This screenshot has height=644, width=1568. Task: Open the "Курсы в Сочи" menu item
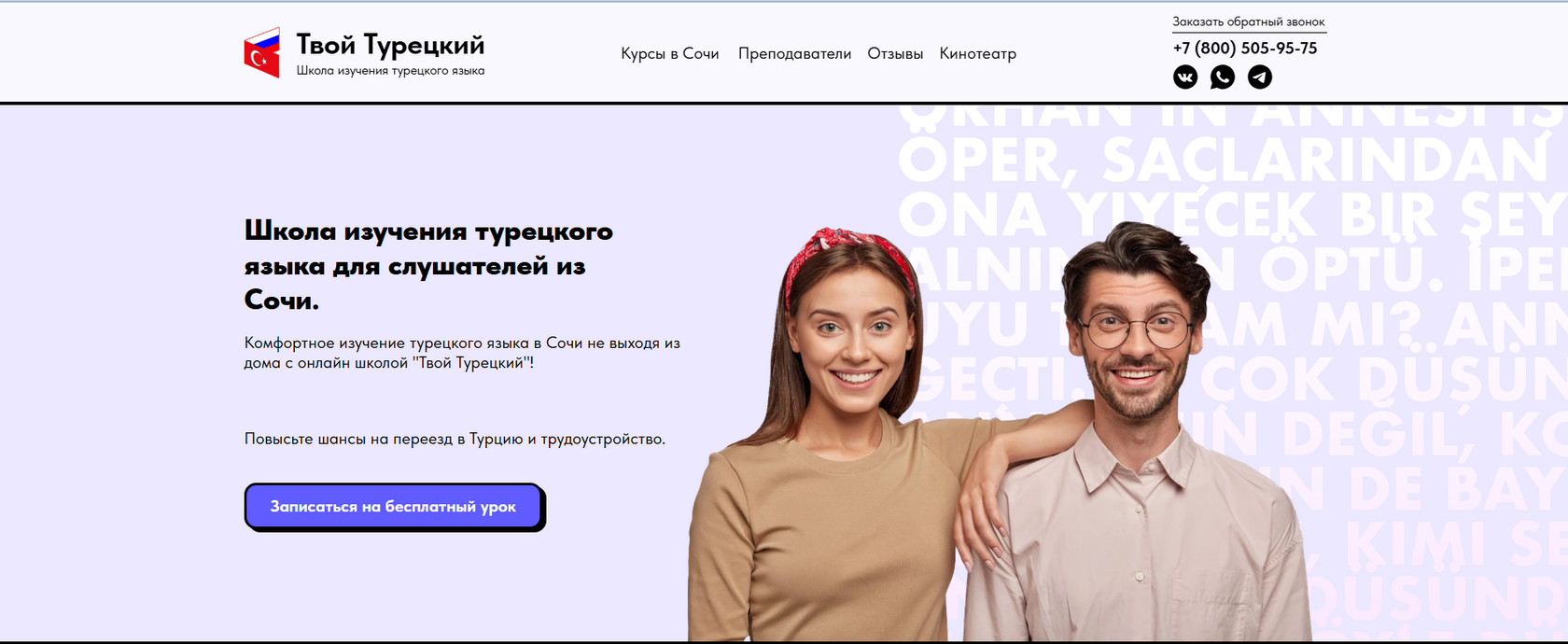coord(670,53)
